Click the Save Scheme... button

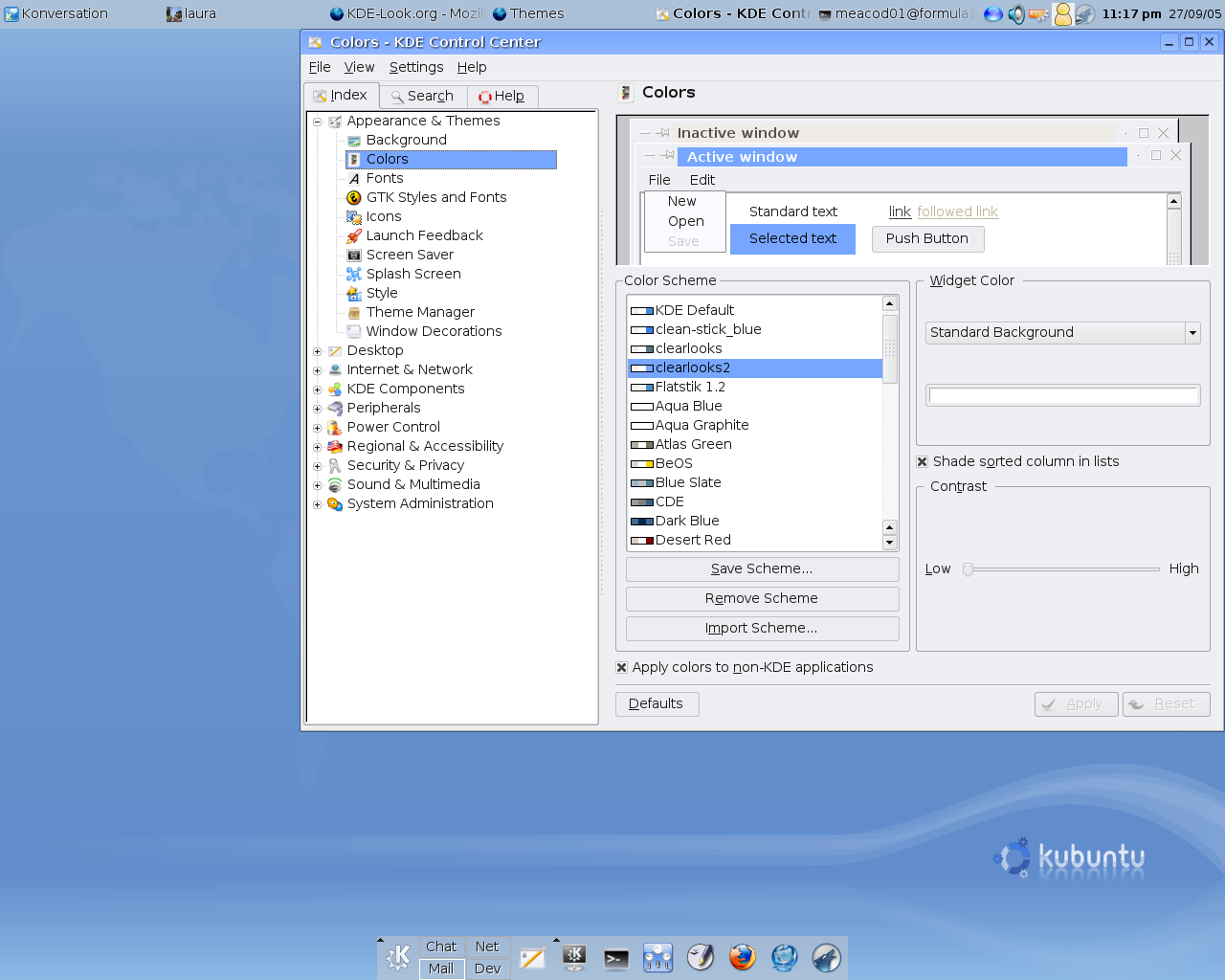[x=762, y=568]
